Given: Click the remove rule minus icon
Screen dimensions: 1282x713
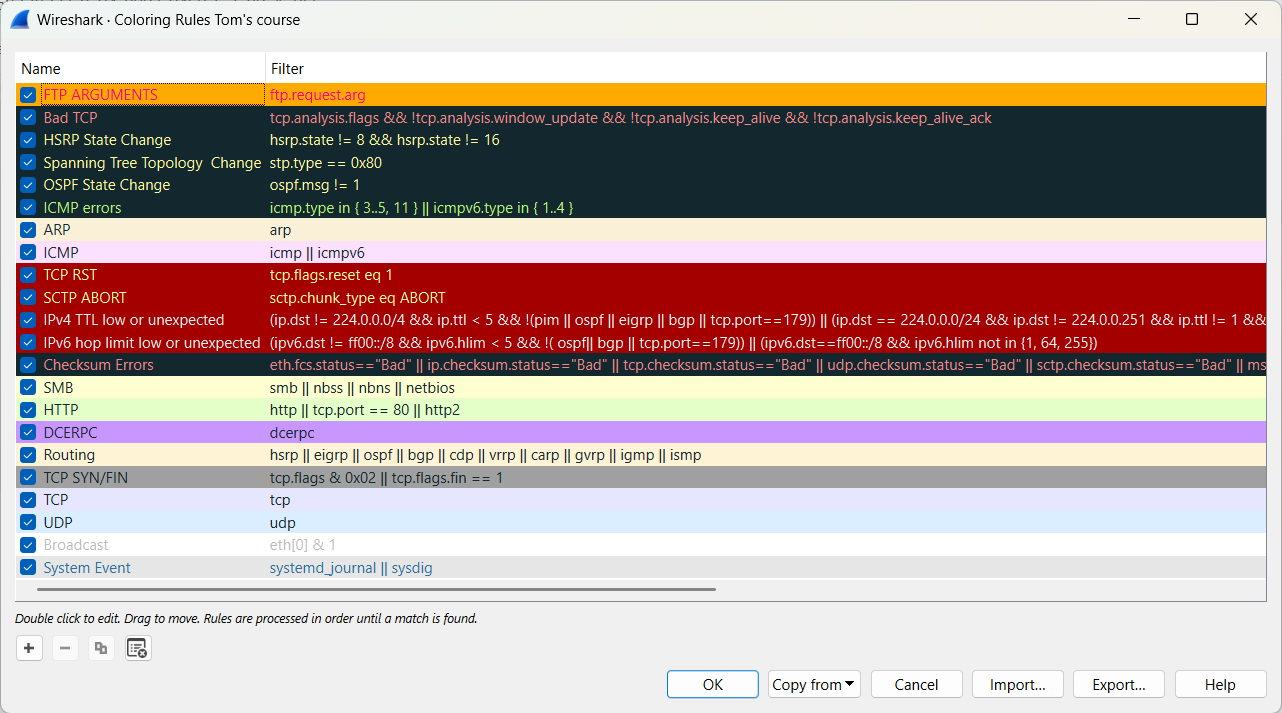Looking at the screenshot, I should tap(65, 648).
